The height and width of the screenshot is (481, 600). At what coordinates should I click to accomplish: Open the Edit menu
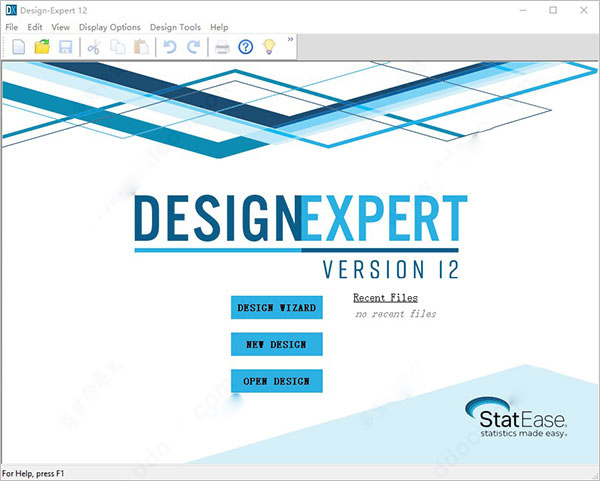point(35,27)
